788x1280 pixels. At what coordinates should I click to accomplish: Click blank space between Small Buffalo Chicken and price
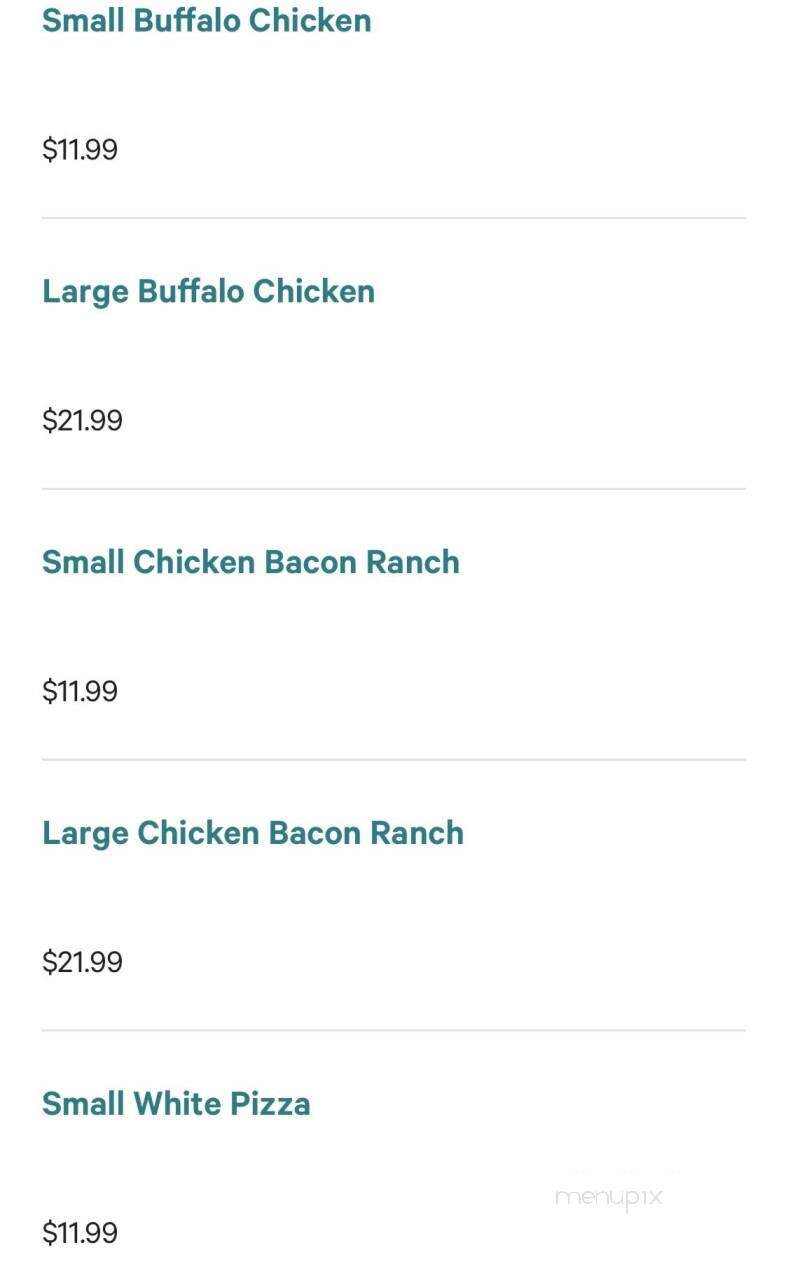pos(394,86)
